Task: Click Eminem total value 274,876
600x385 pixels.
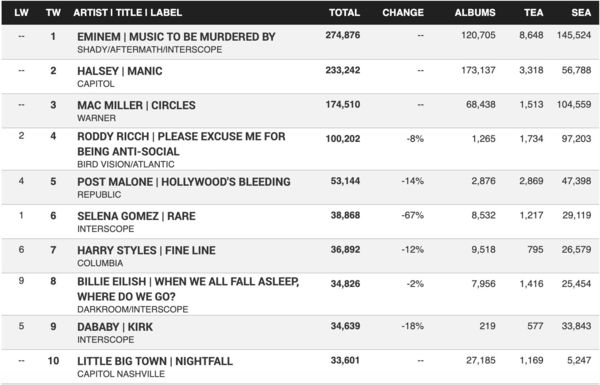Action: (x=342, y=35)
